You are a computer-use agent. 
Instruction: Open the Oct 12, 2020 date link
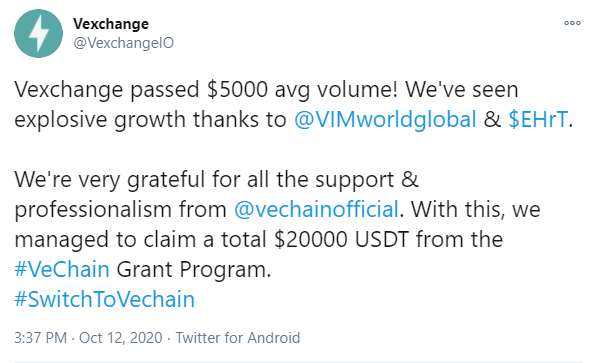[x=120, y=338]
